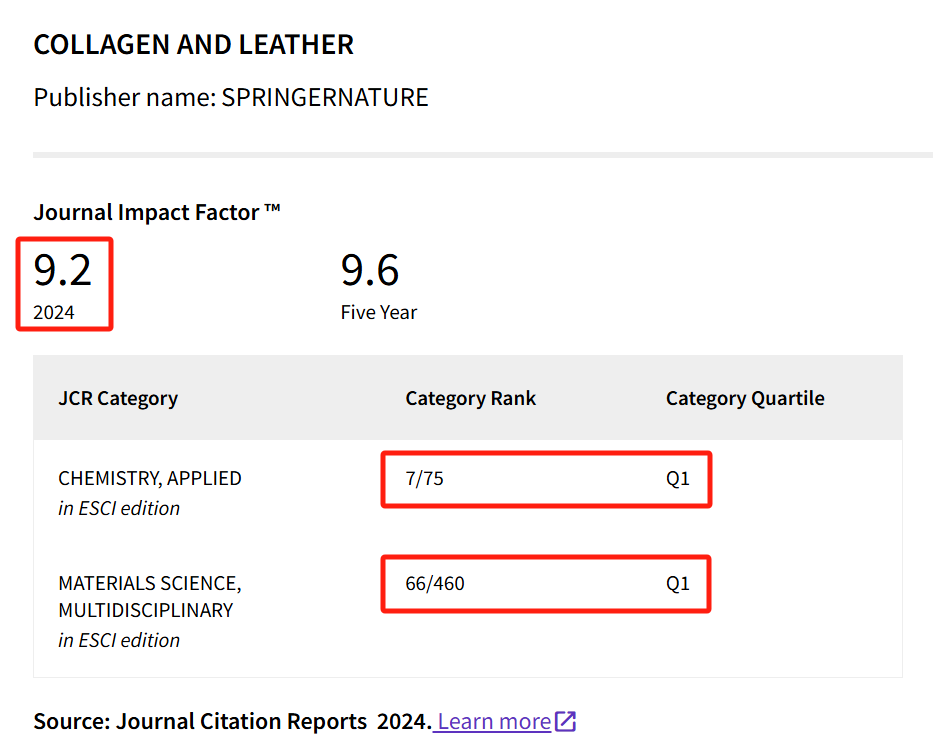Click the Learn more link
The width and height of the screenshot is (940, 747).
tap(494, 721)
